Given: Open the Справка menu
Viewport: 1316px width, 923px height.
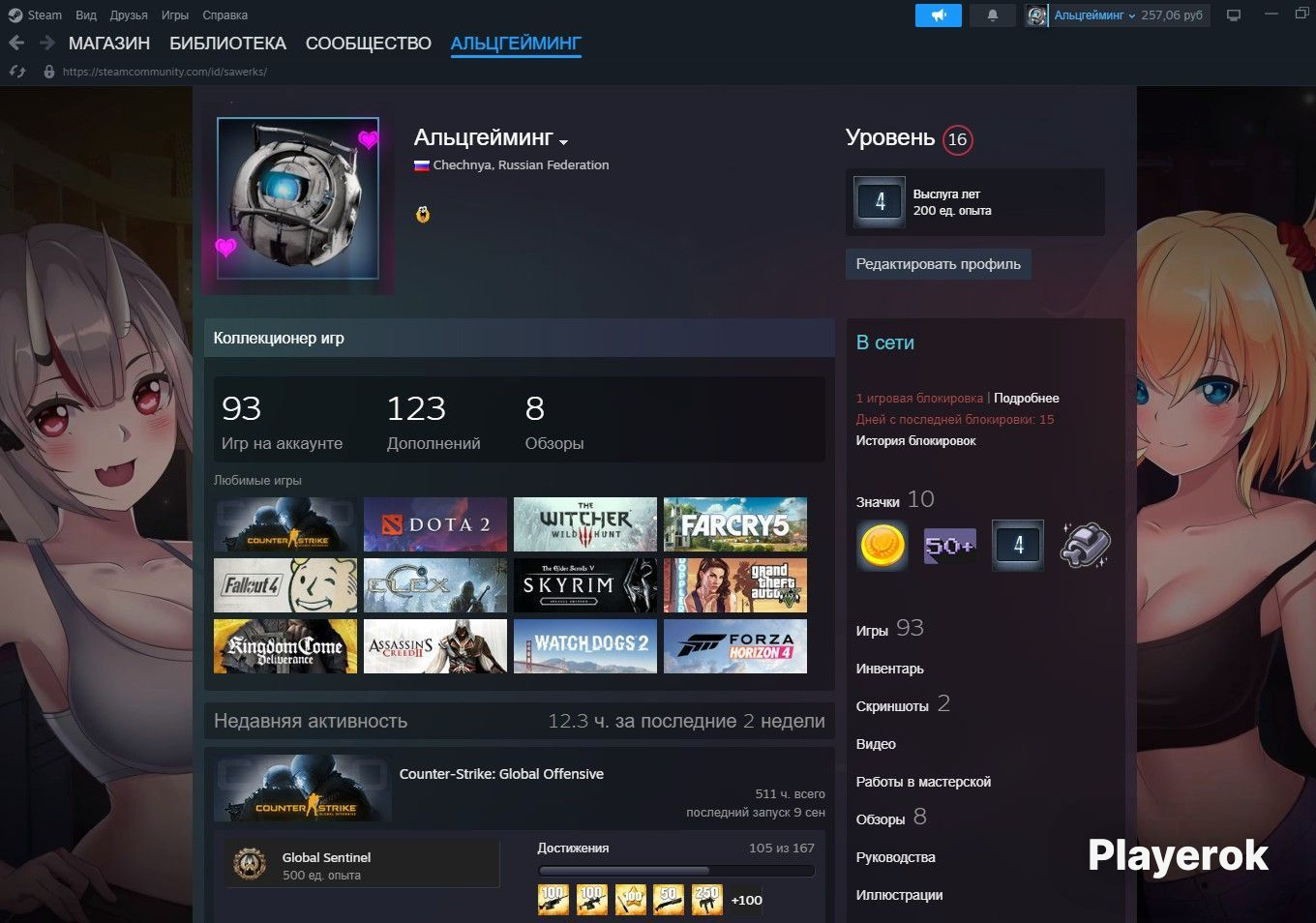Looking at the screenshot, I should pos(225,15).
